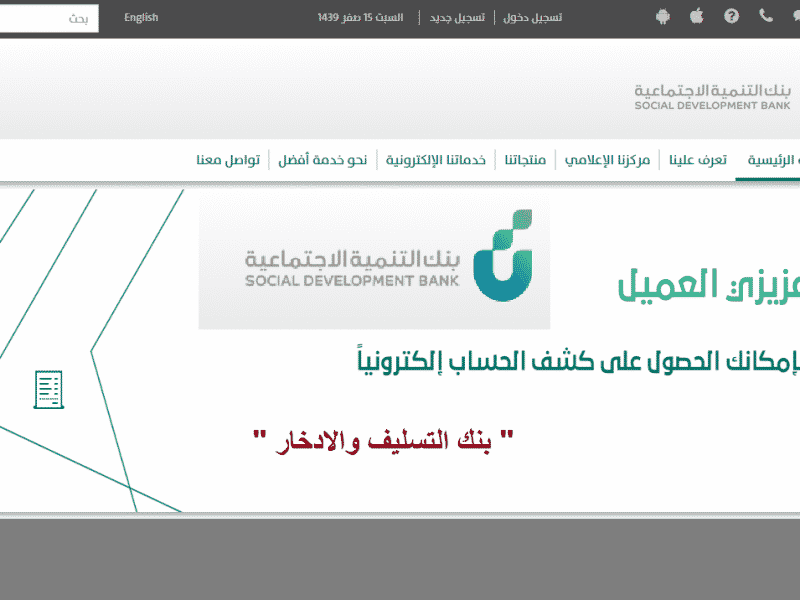Click the help question mark icon
The width and height of the screenshot is (800, 600).
(x=731, y=16)
